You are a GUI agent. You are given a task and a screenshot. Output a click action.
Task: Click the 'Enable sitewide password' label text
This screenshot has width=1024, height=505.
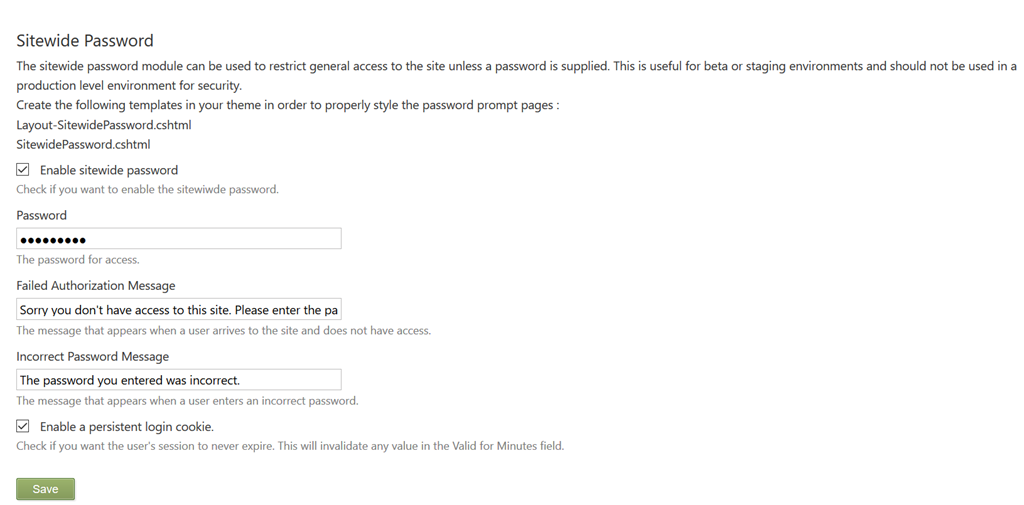click(x=109, y=170)
